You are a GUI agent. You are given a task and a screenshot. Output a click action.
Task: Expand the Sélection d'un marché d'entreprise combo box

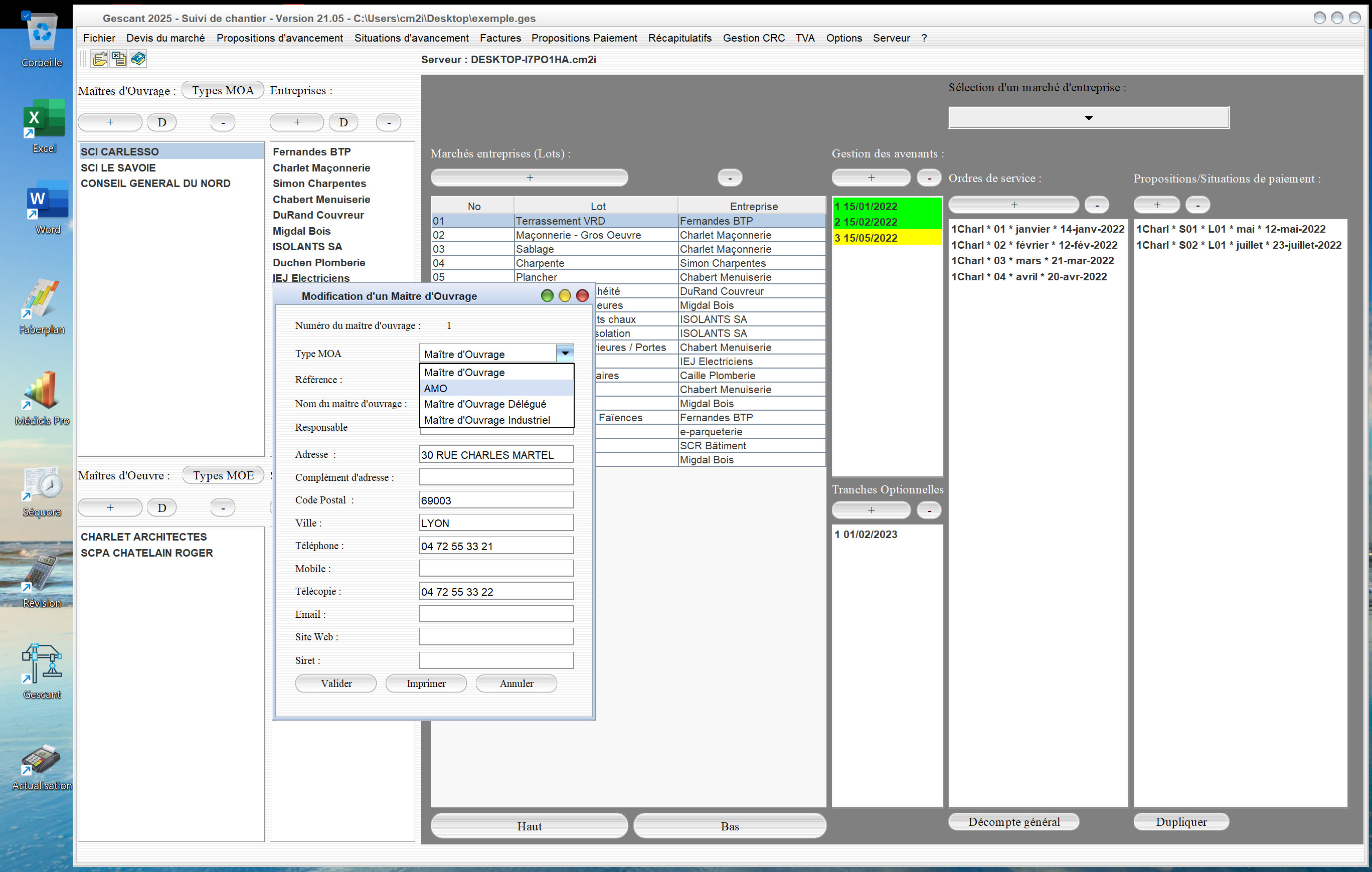pos(1088,118)
